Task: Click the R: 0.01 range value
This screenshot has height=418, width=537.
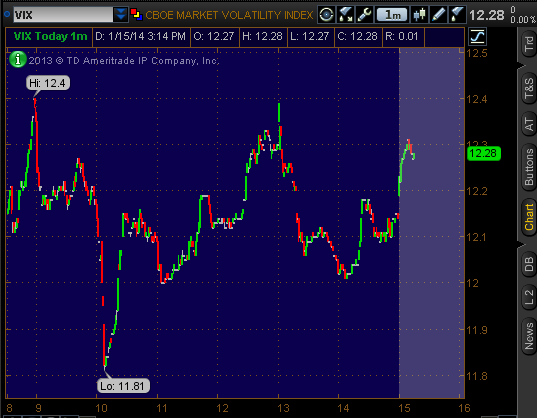Action: coord(402,36)
